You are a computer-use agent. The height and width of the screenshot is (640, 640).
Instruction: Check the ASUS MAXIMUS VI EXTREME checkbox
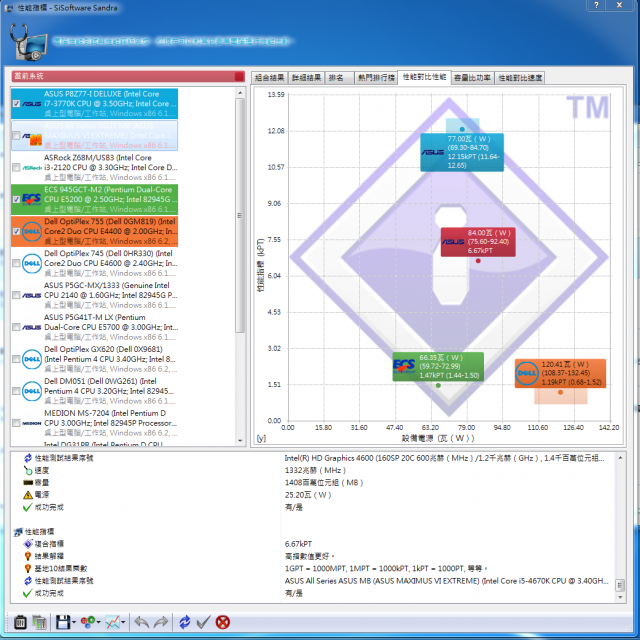tap(16, 136)
